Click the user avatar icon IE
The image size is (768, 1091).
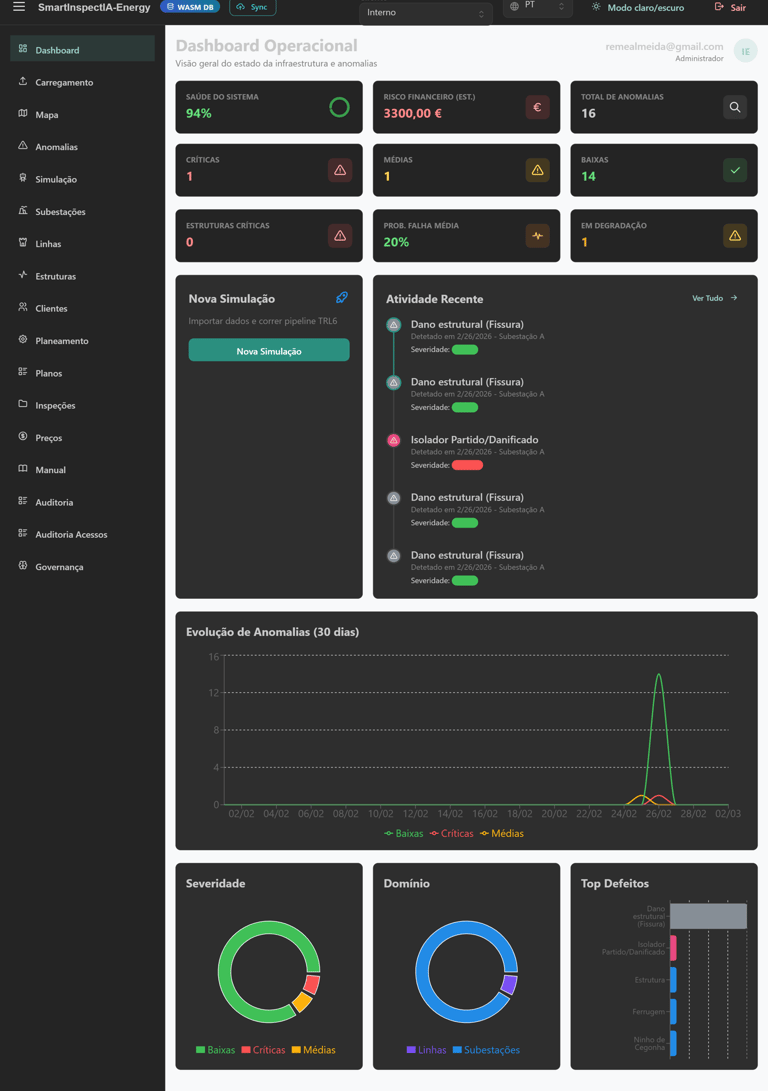click(x=745, y=51)
